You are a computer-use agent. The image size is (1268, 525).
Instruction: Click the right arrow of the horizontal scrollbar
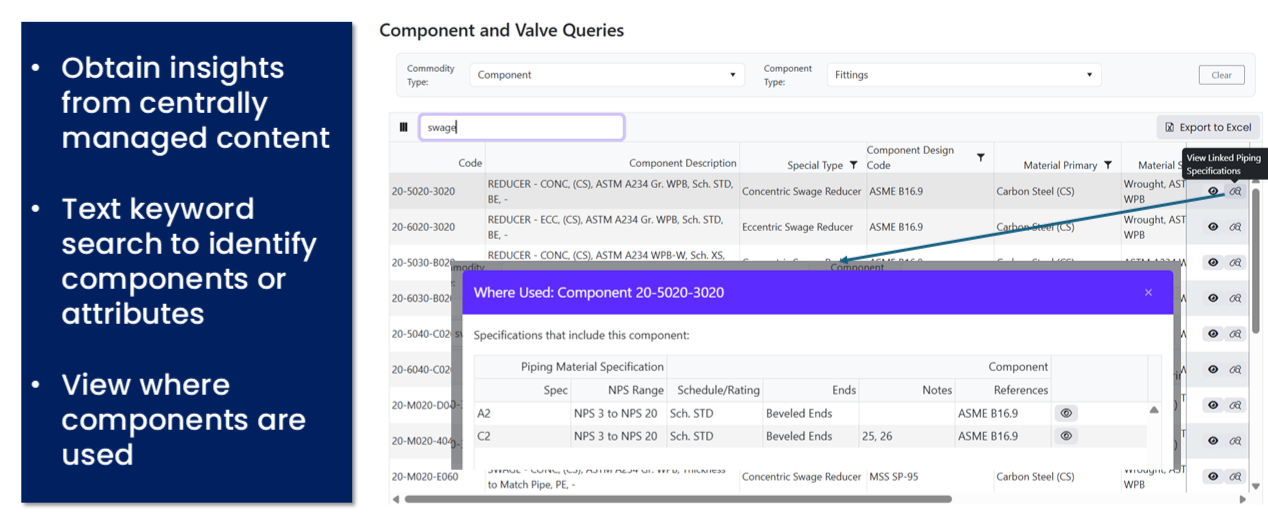(1243, 499)
